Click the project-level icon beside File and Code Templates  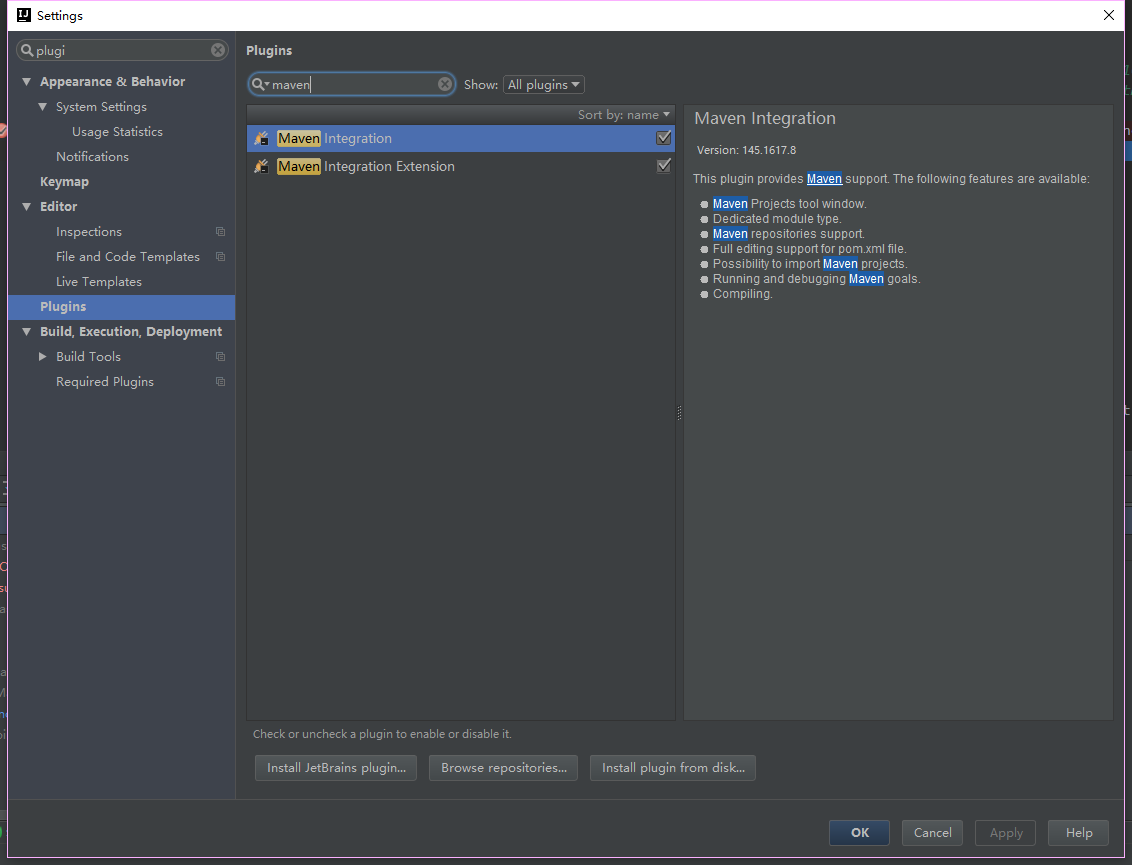pyautogui.click(x=220, y=257)
